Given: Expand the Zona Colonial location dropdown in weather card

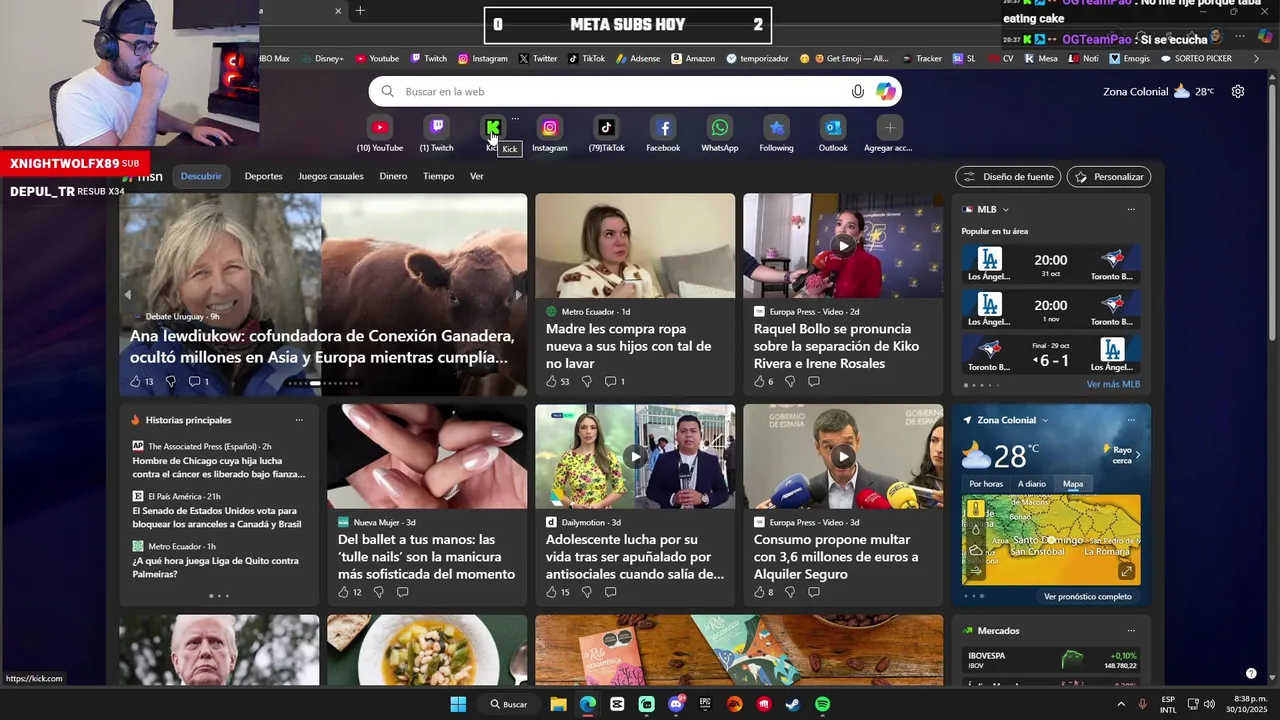Looking at the screenshot, I should (x=1045, y=420).
